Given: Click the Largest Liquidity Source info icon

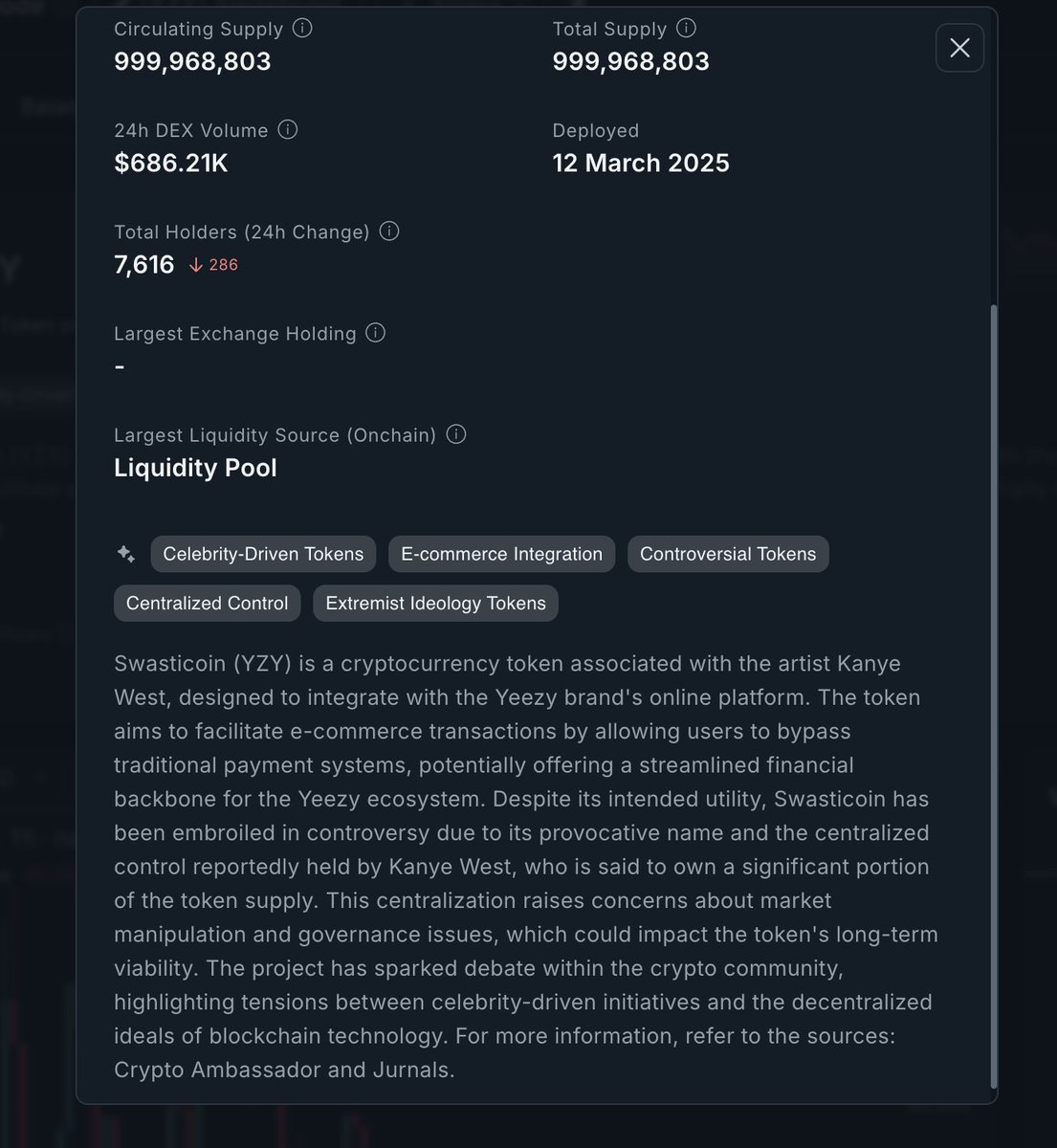Looking at the screenshot, I should click(x=456, y=433).
